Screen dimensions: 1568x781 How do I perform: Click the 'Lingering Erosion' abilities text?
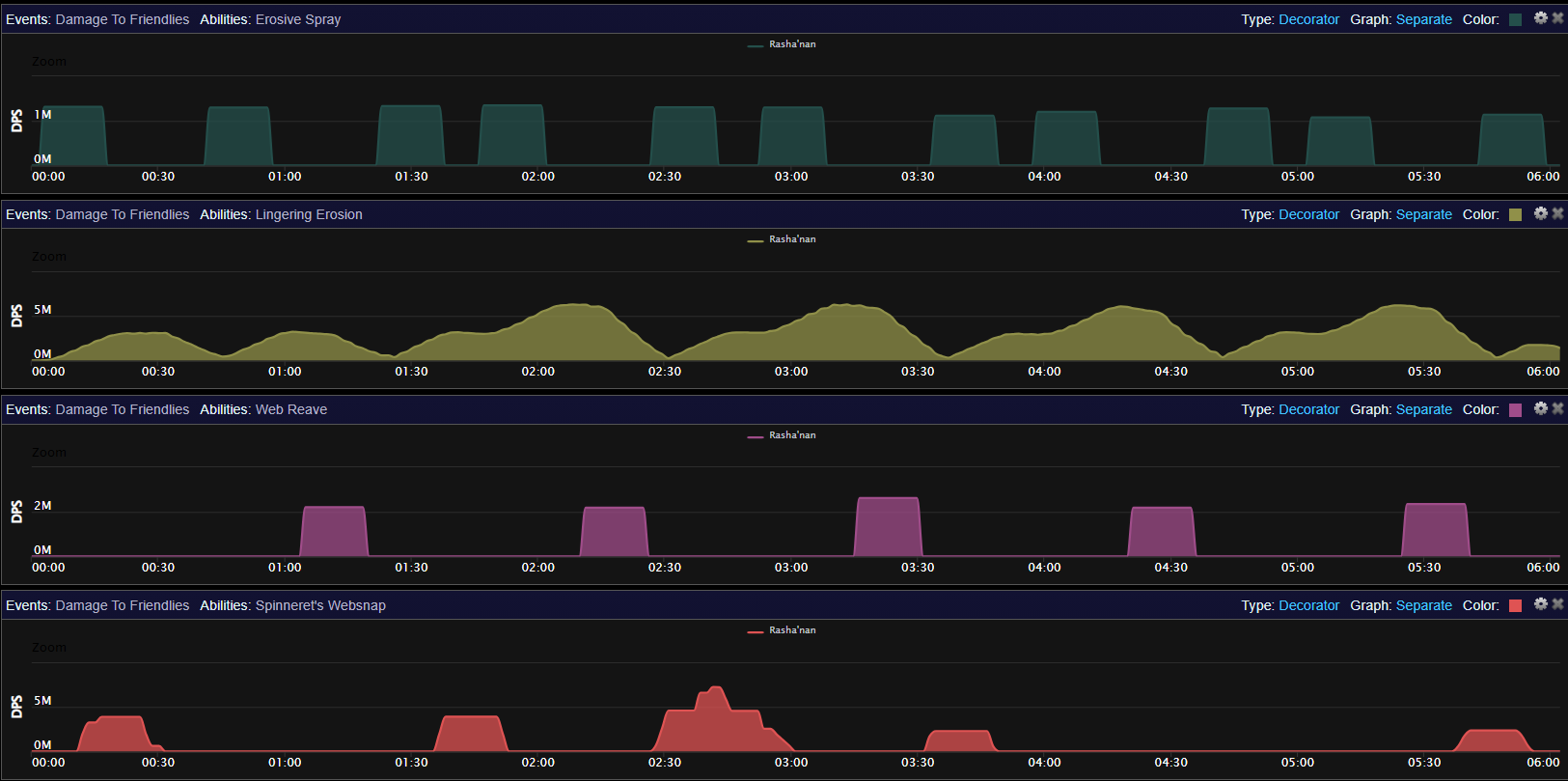point(309,214)
